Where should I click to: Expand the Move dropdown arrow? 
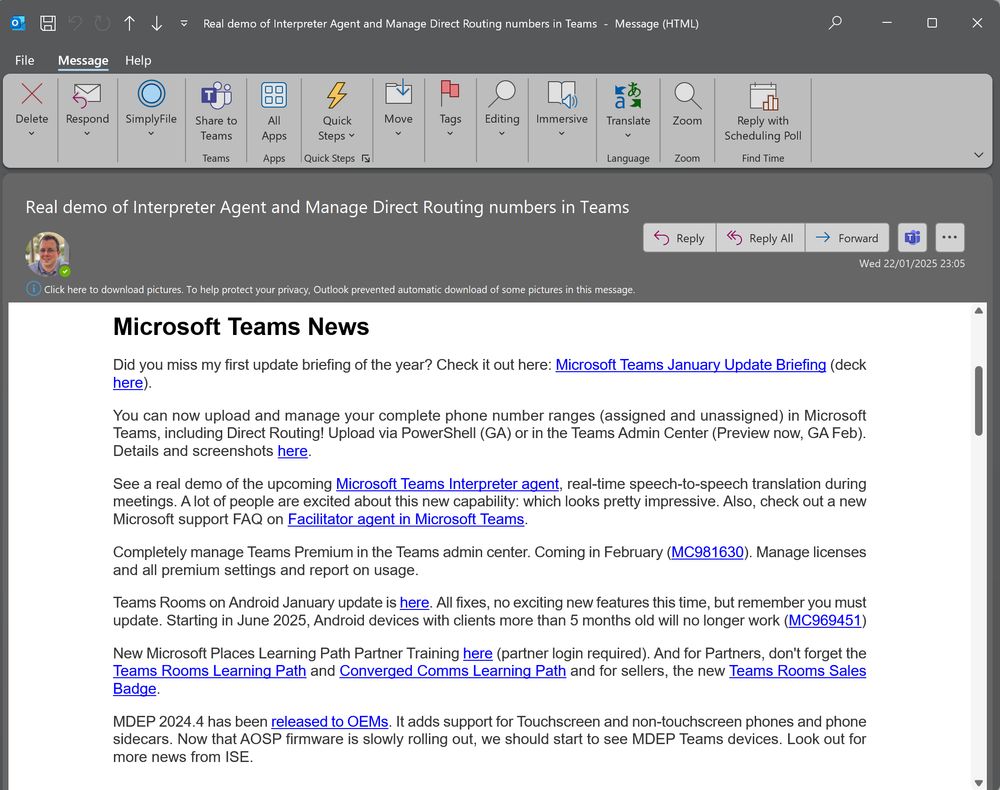tap(398, 134)
